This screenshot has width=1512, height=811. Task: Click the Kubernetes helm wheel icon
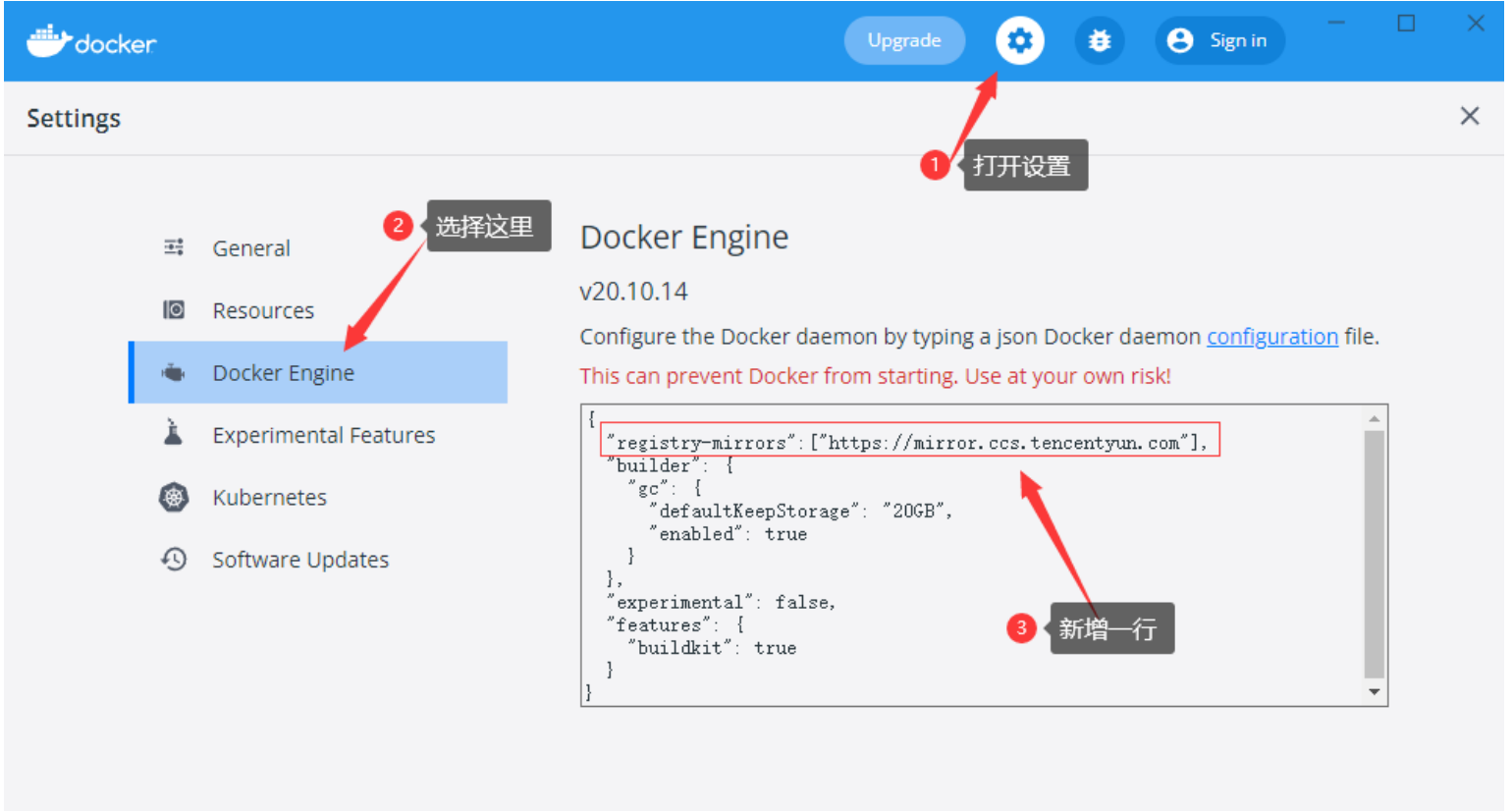coord(174,498)
